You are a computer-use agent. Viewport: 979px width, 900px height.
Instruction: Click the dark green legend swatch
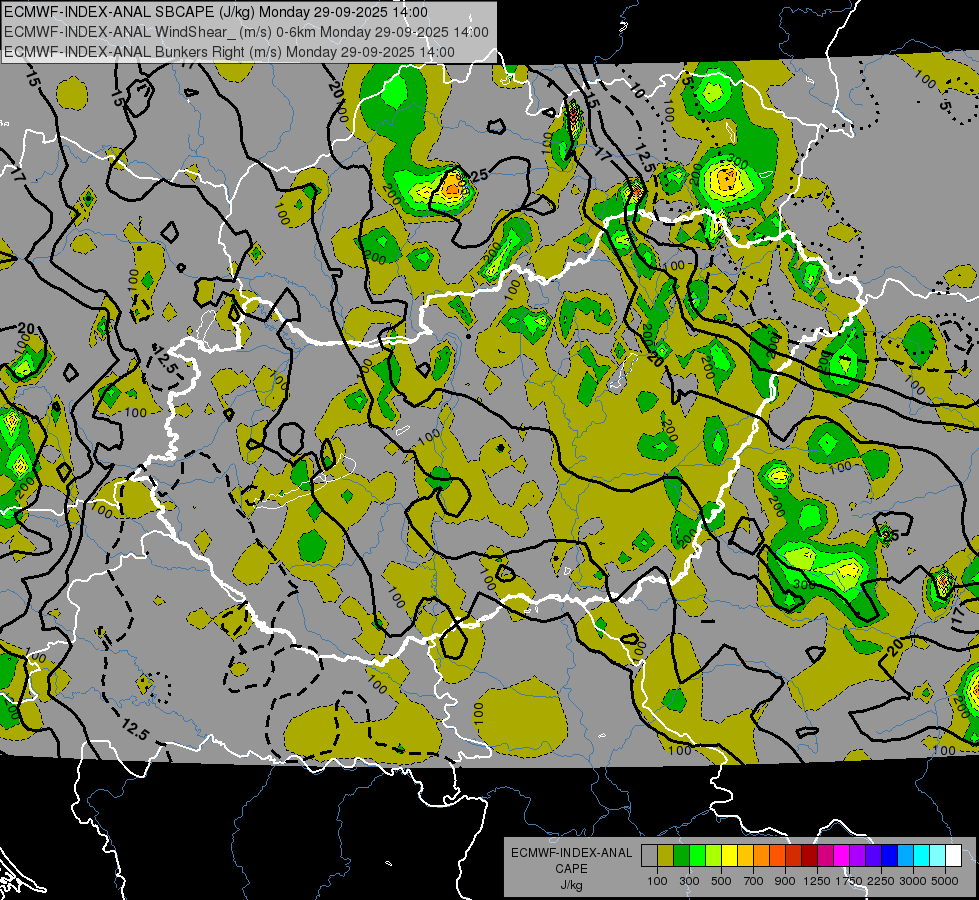click(681, 855)
